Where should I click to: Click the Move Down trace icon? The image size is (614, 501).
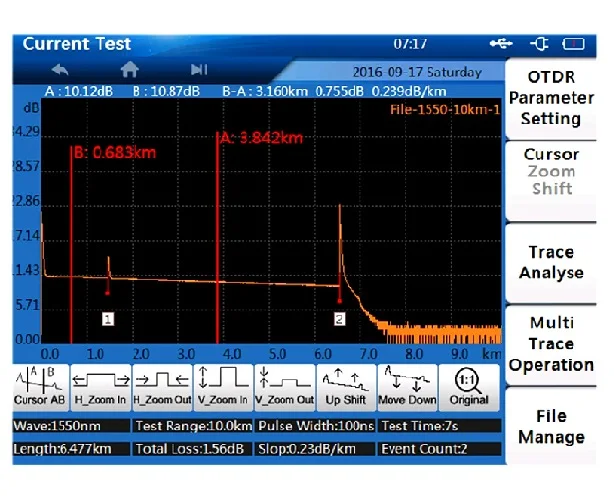(406, 387)
